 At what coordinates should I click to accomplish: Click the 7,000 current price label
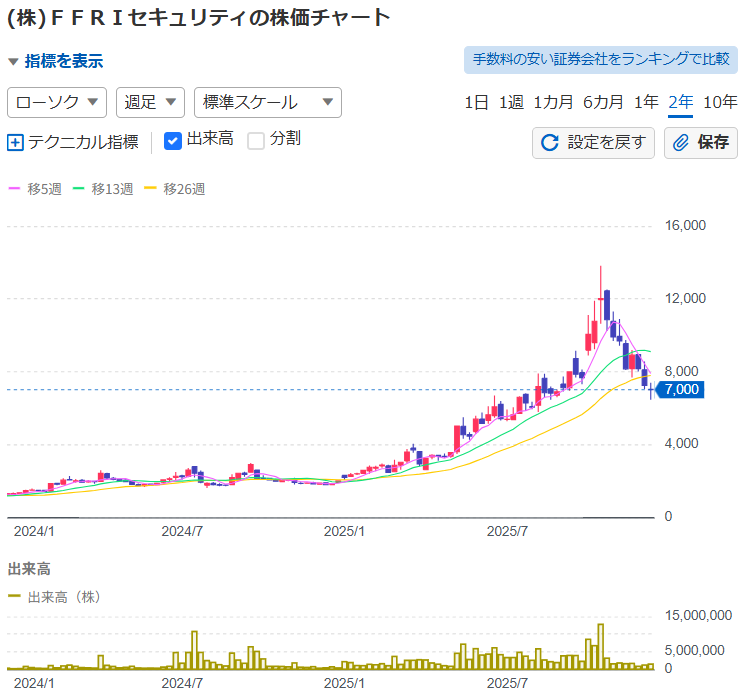[x=681, y=389]
